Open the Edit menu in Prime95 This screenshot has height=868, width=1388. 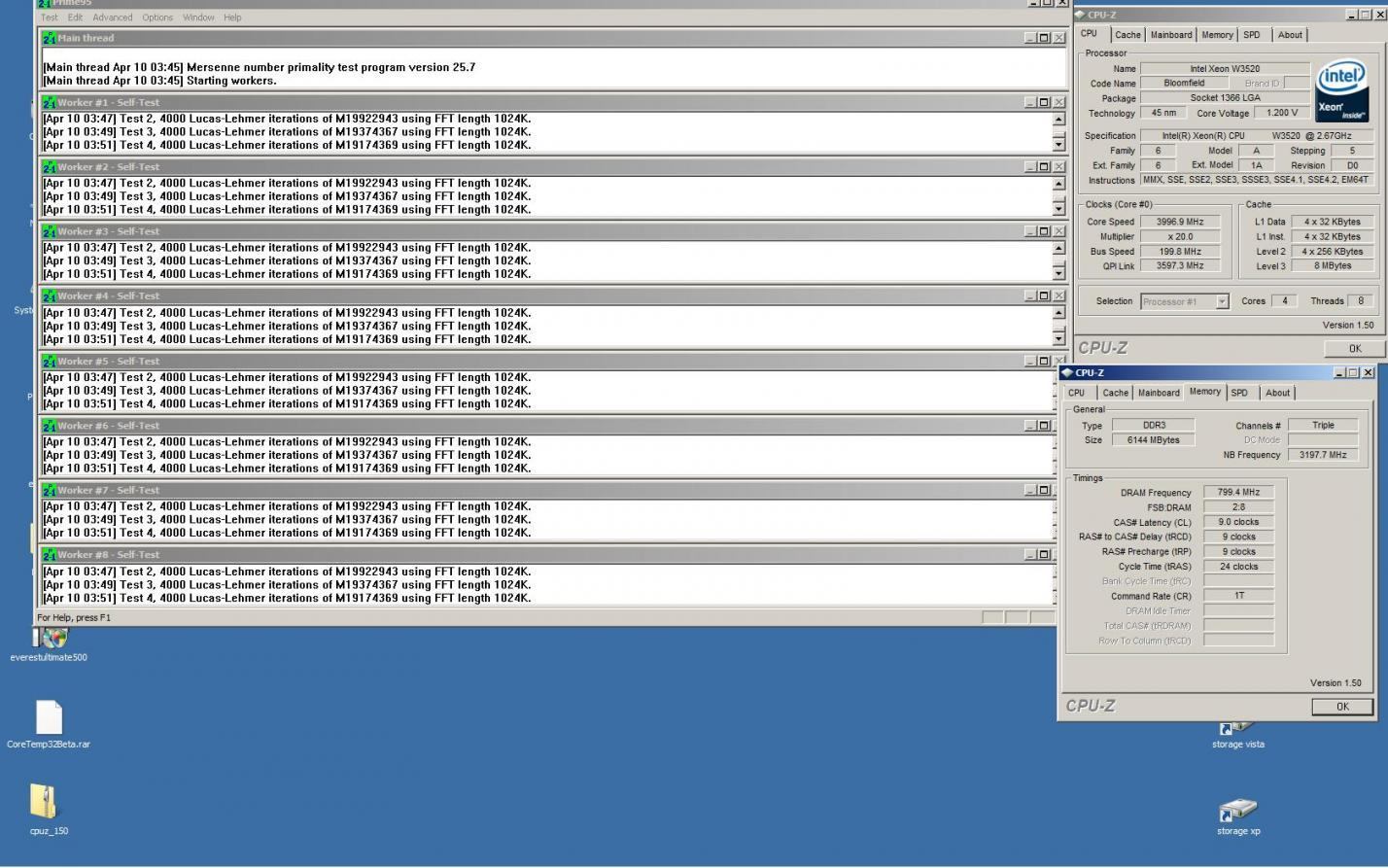click(75, 17)
